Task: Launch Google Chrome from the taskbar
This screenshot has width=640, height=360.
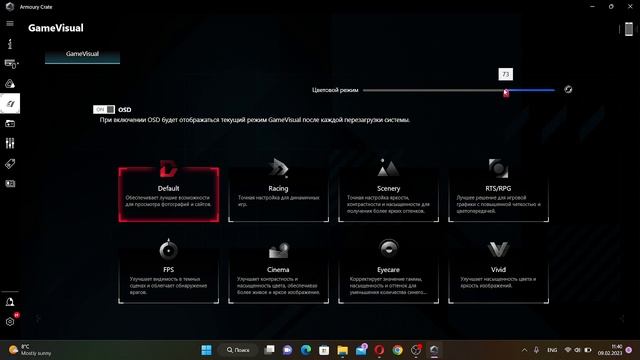Action: 398,350
